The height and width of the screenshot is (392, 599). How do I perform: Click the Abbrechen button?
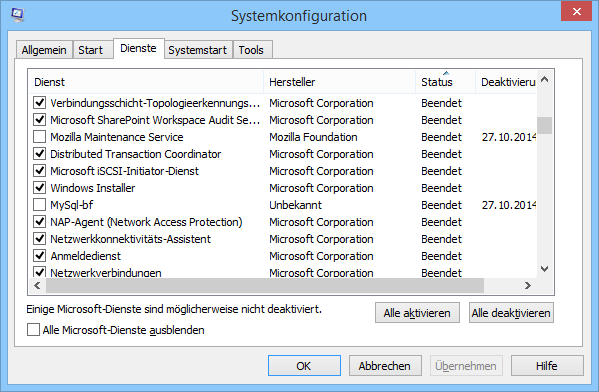385,366
